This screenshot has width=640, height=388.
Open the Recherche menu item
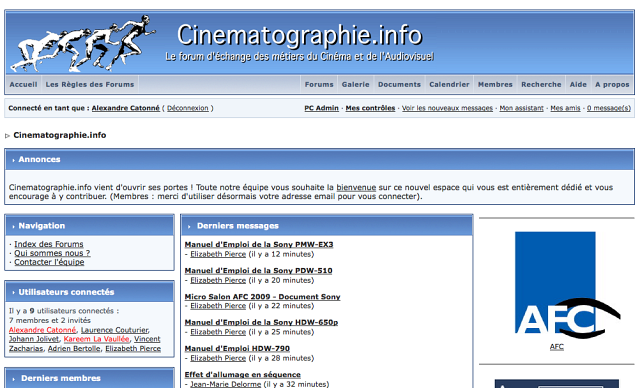[x=541, y=84]
